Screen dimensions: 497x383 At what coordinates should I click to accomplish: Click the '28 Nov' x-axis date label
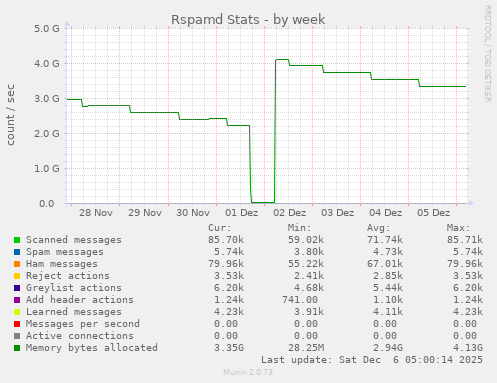point(96,213)
